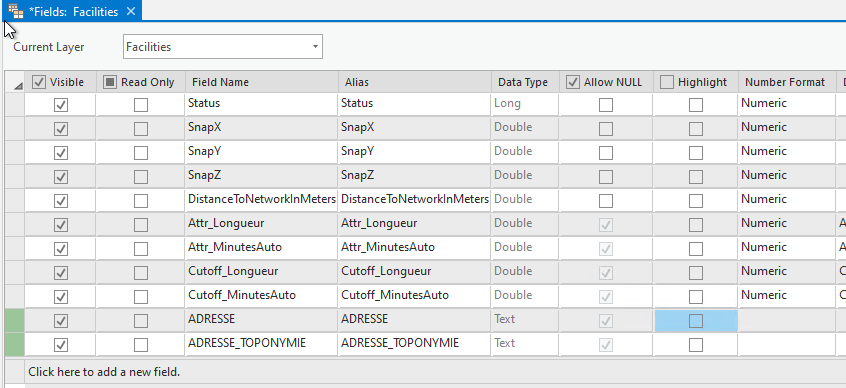Check Highlight for ADRESSE_TOPONYMIE field

coord(696,344)
